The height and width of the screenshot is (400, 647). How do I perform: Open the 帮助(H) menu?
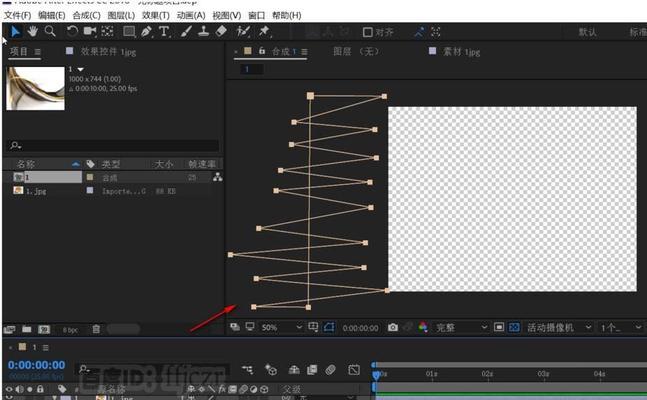(x=287, y=16)
